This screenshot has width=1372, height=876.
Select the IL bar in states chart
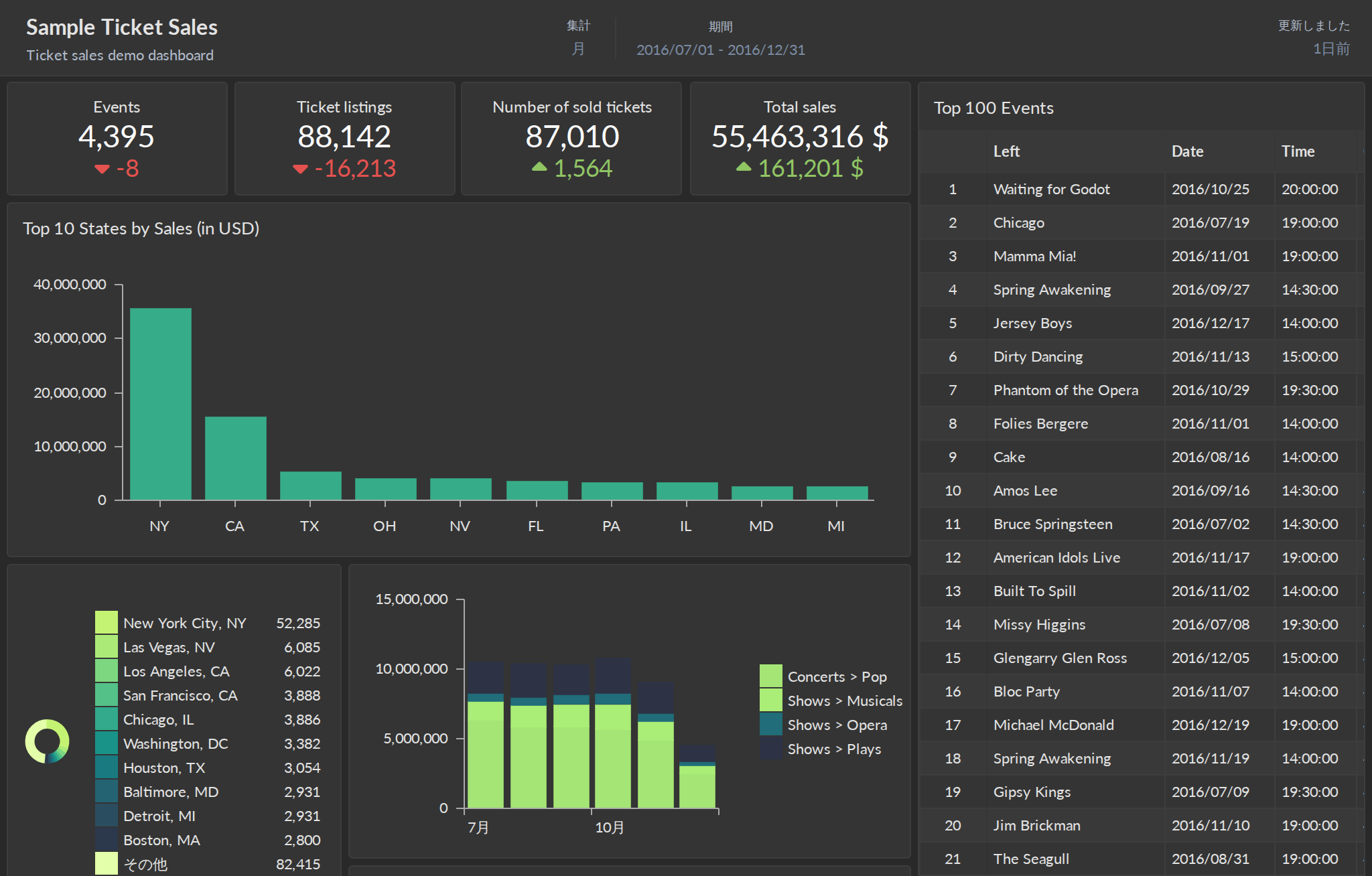[x=687, y=491]
